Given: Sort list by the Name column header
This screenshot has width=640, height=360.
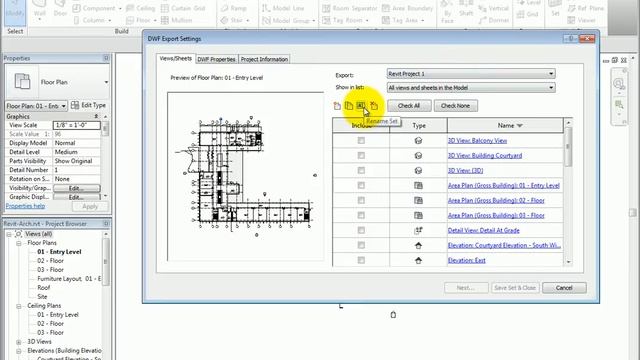Looking at the screenshot, I should (505, 125).
